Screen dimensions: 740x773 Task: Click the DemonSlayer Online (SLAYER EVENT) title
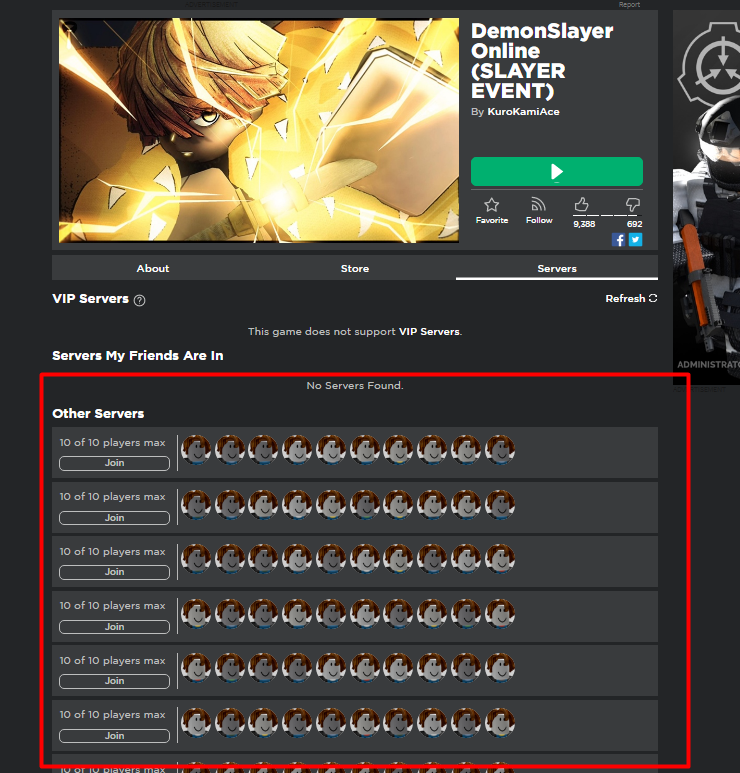(x=542, y=61)
